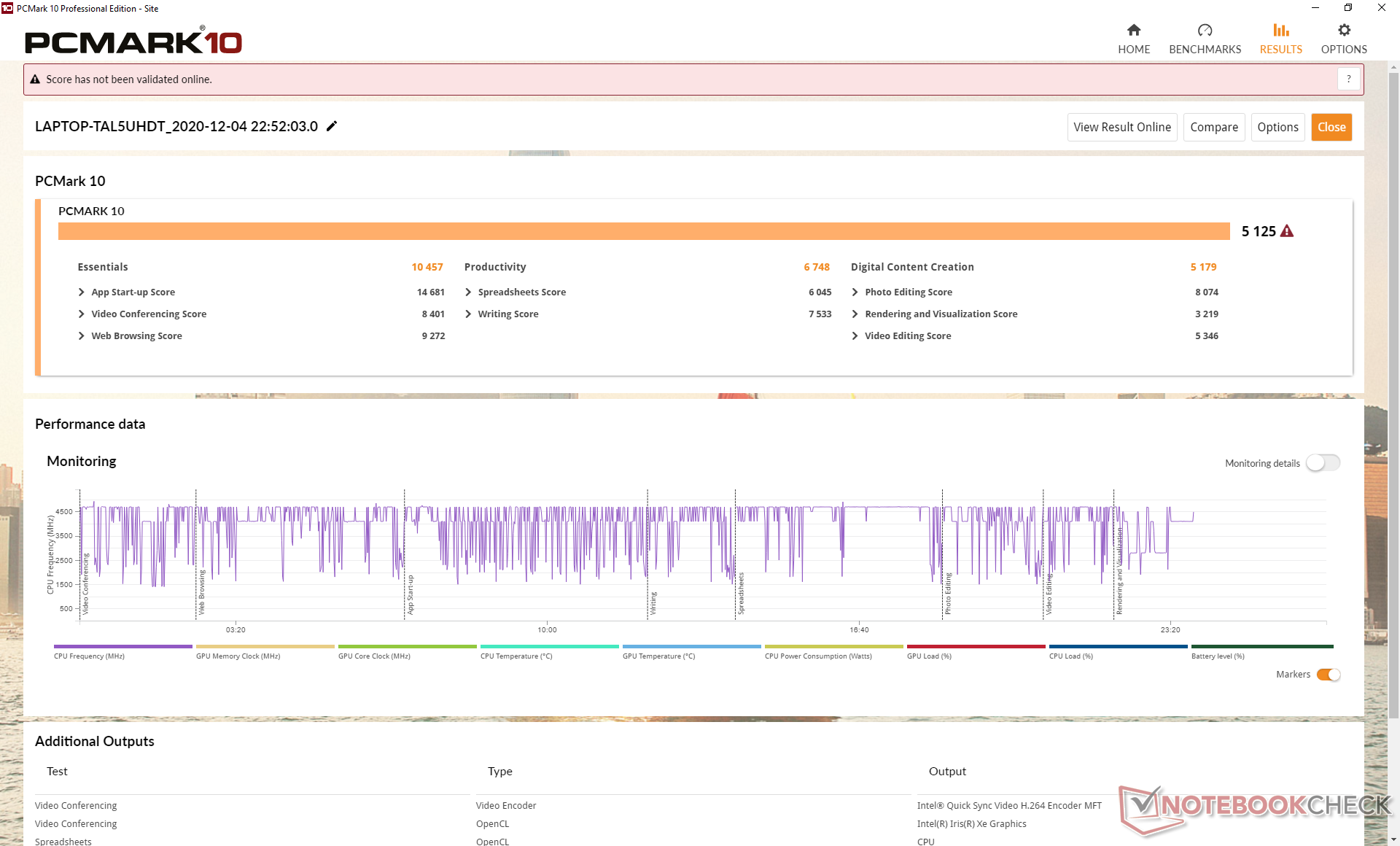Click the red warning triangle beside 5 125

point(1287,231)
